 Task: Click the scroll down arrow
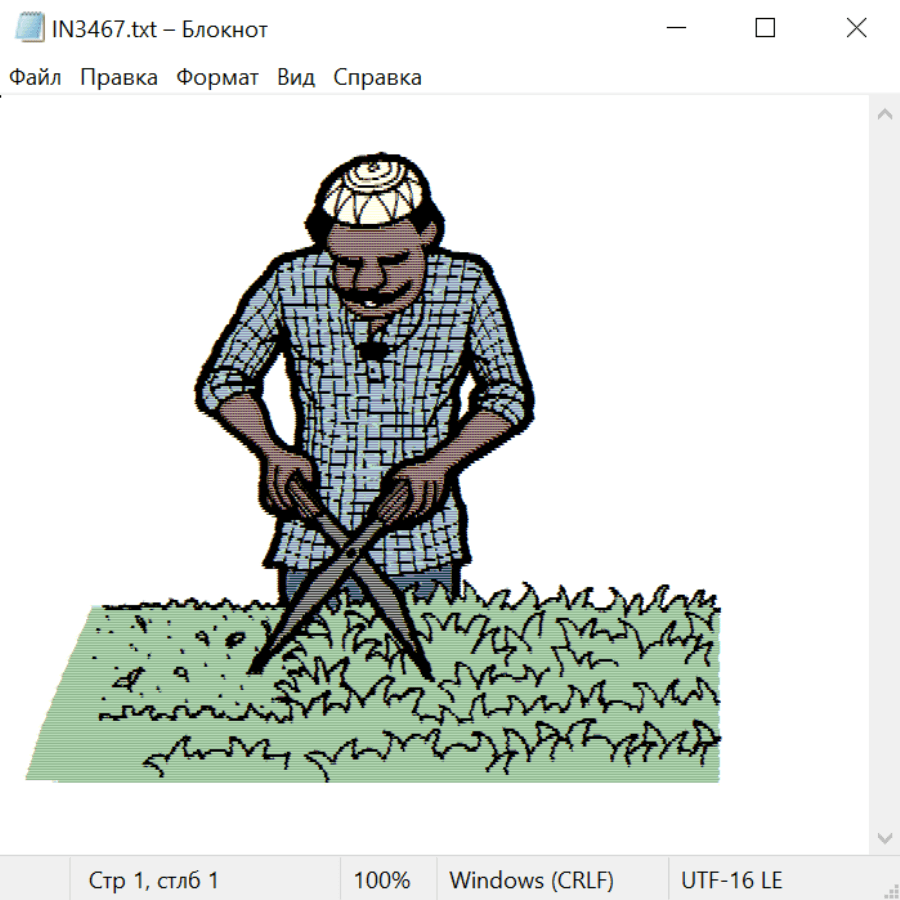tap(884, 837)
